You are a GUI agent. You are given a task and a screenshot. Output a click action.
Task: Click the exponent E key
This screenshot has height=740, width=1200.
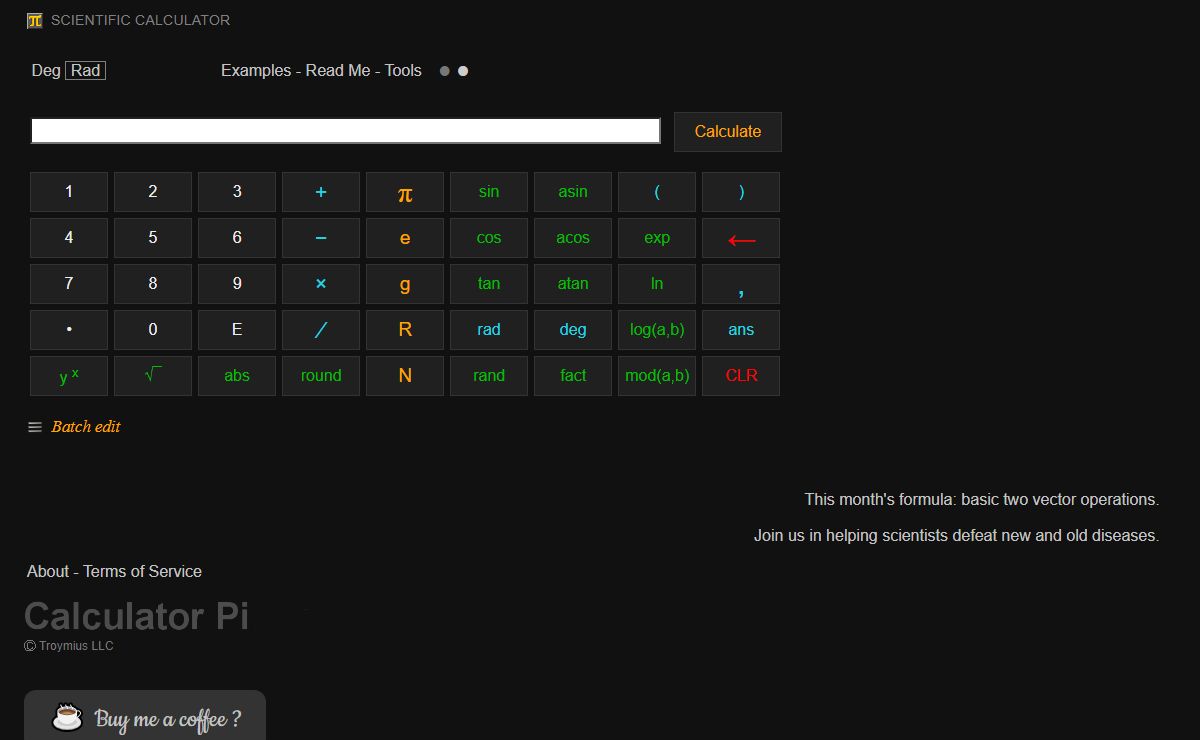point(237,330)
